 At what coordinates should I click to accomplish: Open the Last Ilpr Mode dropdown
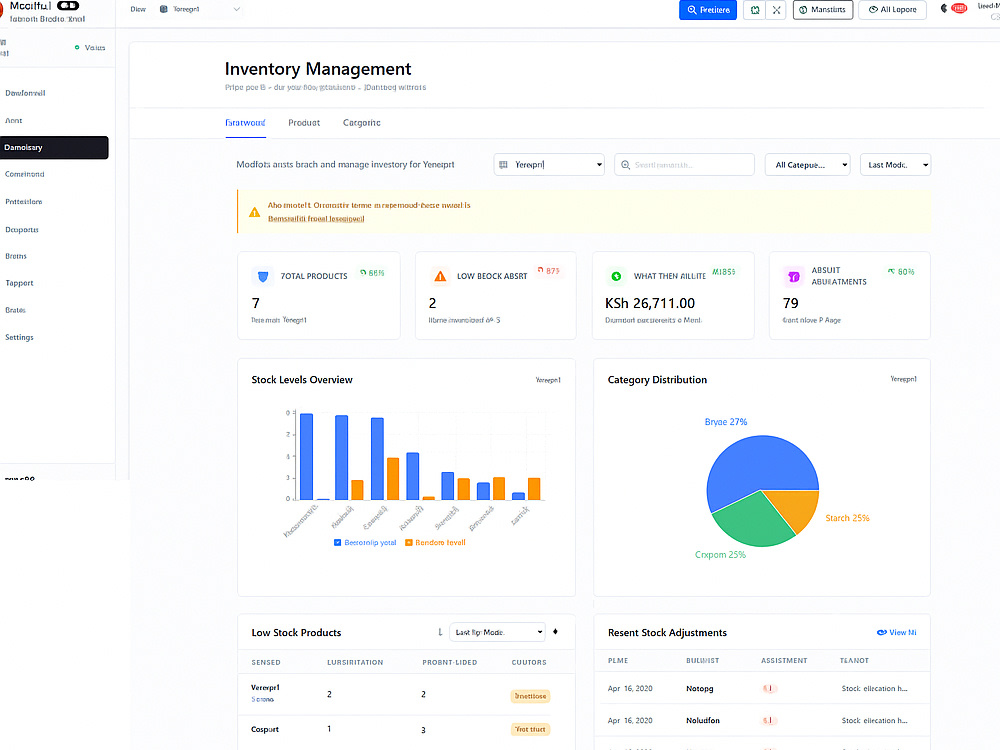(x=497, y=632)
